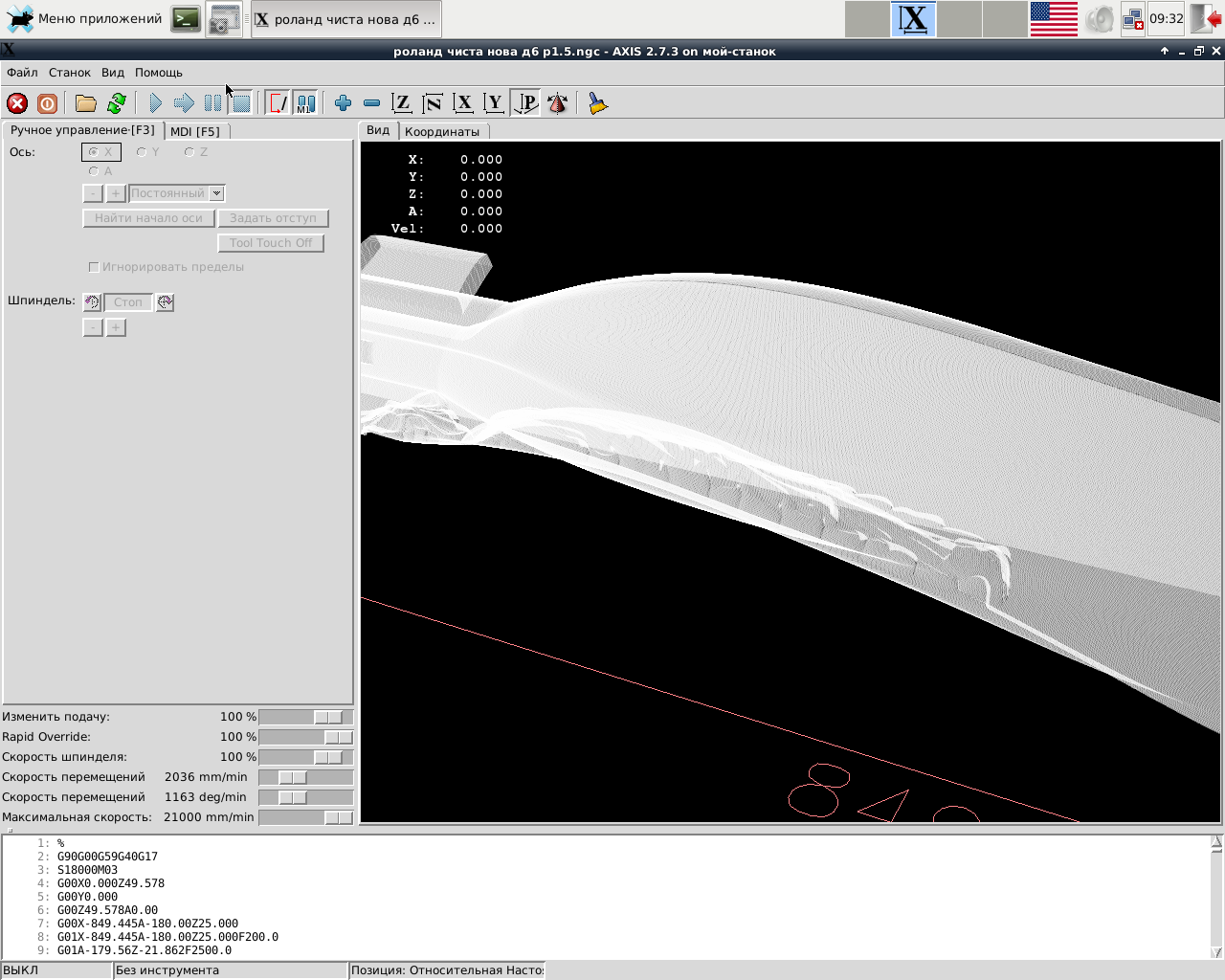Screen dimensions: 1225x980
Task: Enable Игнорировать пределы checkbox
Action: (x=94, y=267)
